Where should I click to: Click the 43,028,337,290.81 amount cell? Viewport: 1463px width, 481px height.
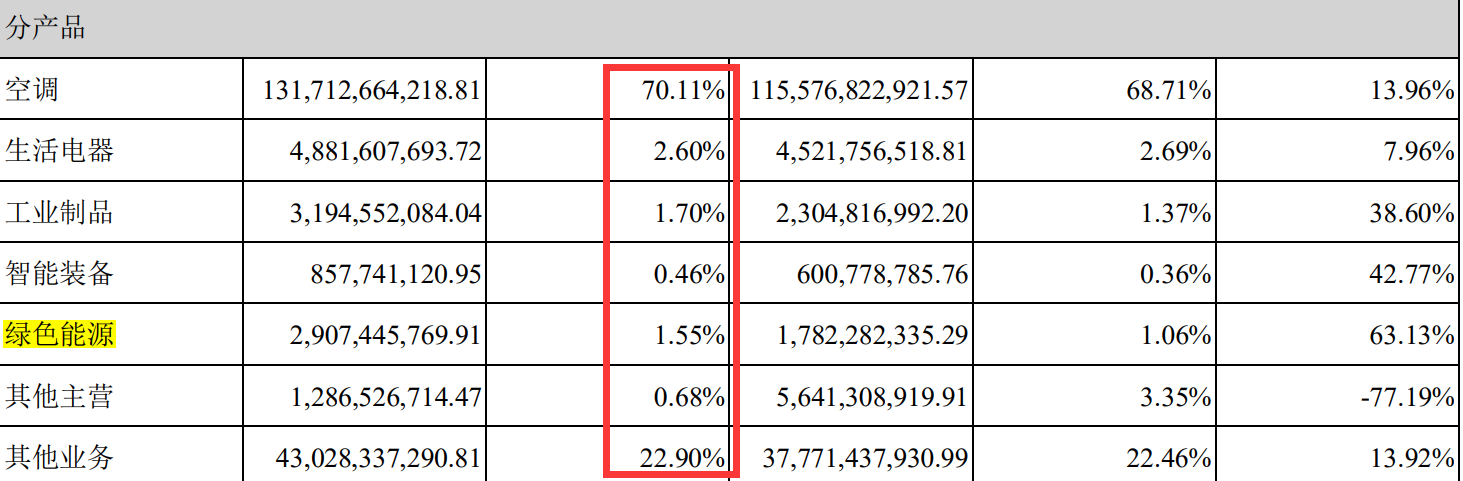(x=378, y=459)
